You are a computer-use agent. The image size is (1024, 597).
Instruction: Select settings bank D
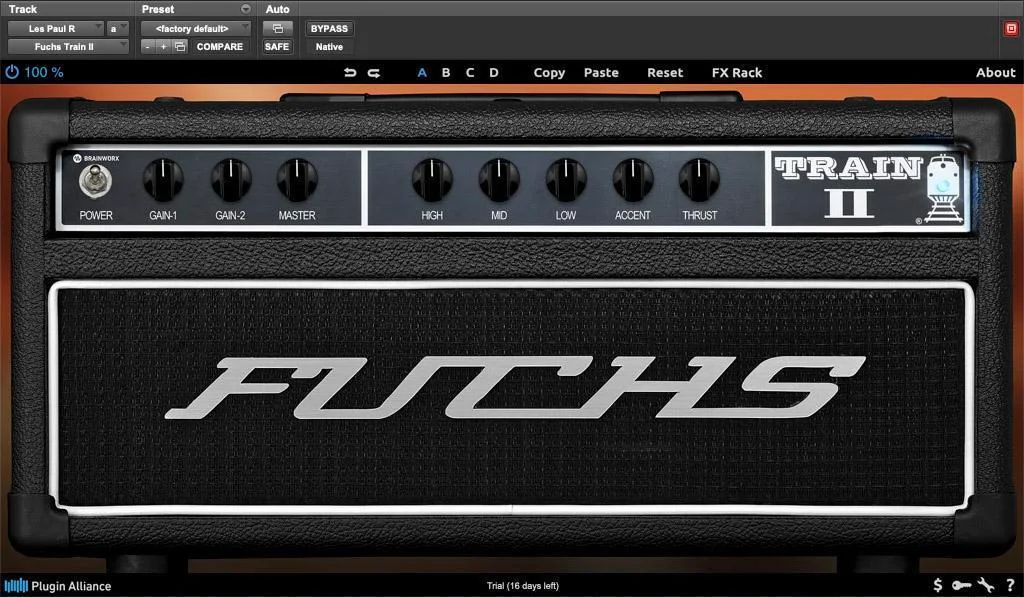tap(494, 73)
